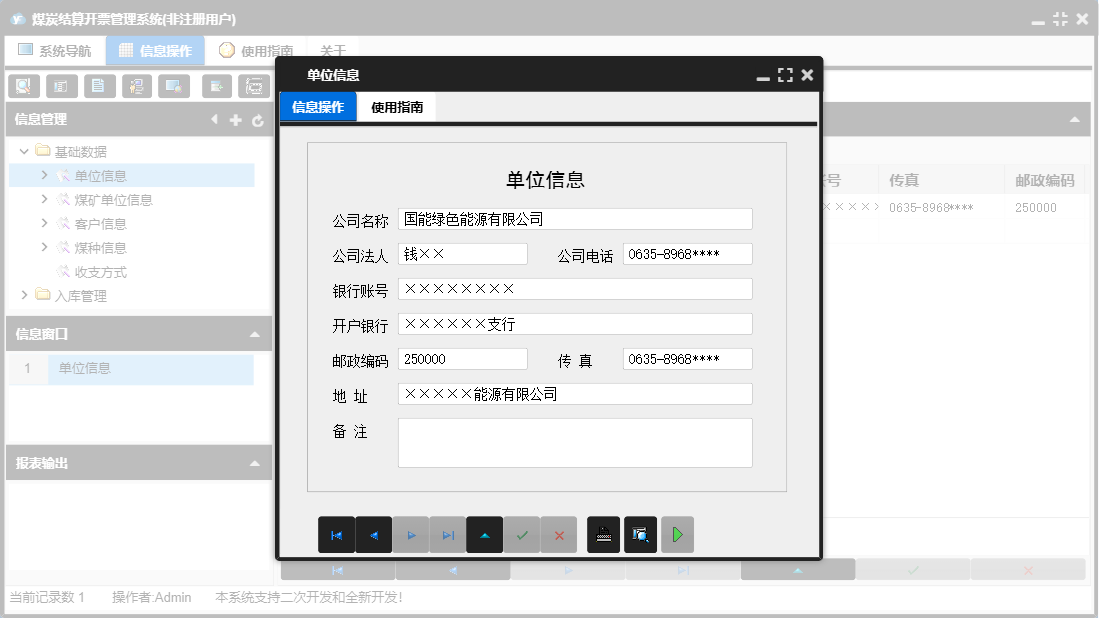
Task: Expand the 煤矿单位信息 tree node
Action: click(43, 199)
